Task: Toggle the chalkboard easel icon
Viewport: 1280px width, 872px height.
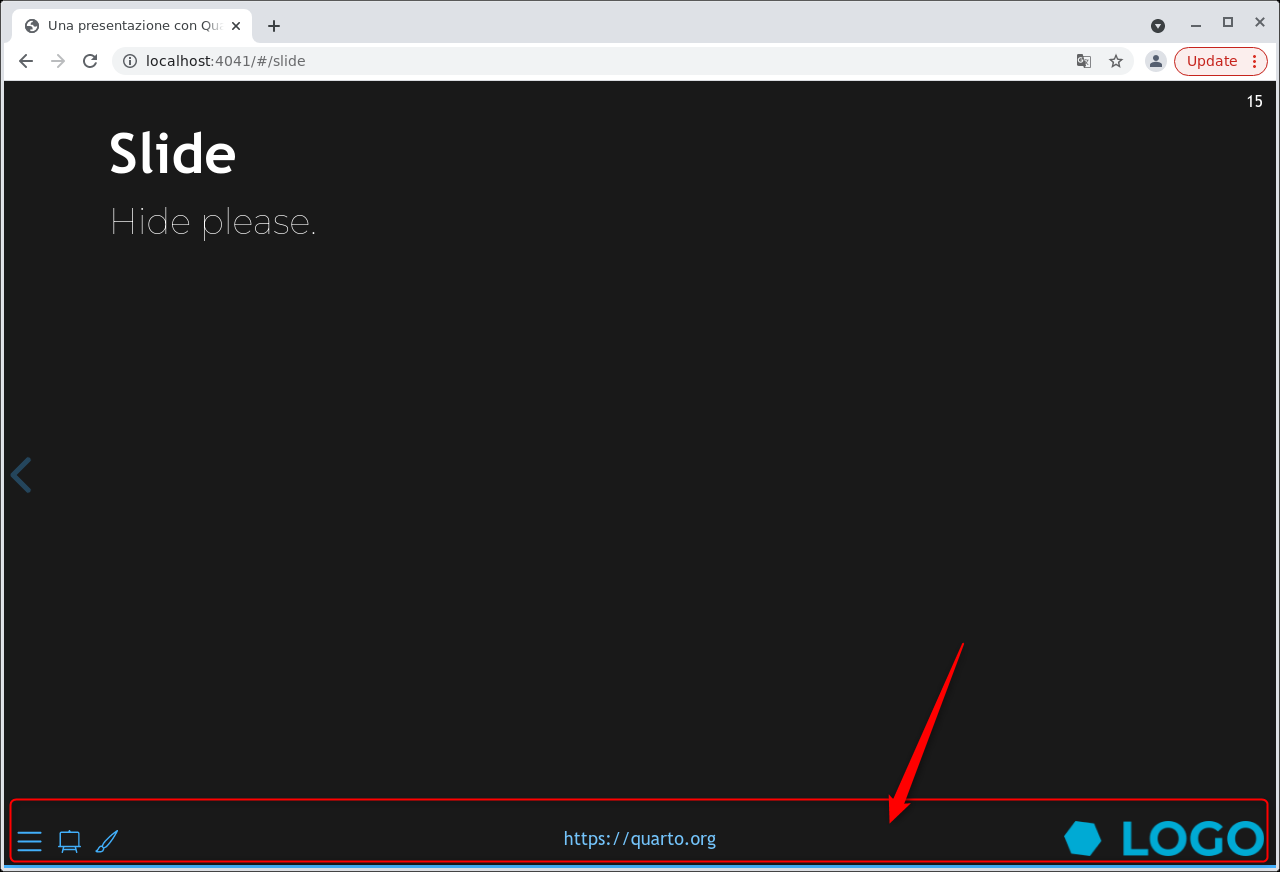Action: (x=69, y=841)
